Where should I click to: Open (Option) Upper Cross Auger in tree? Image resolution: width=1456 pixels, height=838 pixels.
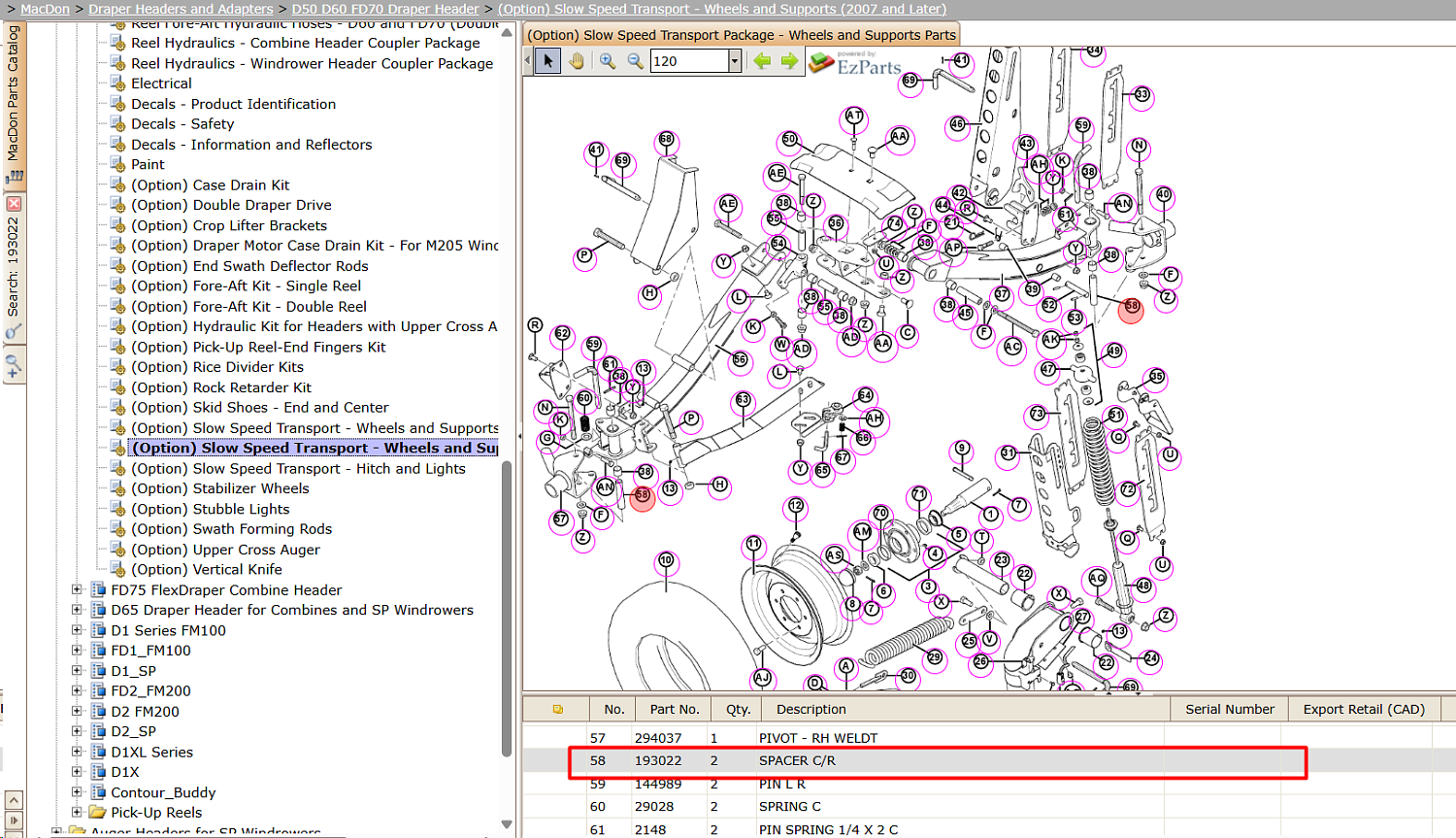click(225, 550)
